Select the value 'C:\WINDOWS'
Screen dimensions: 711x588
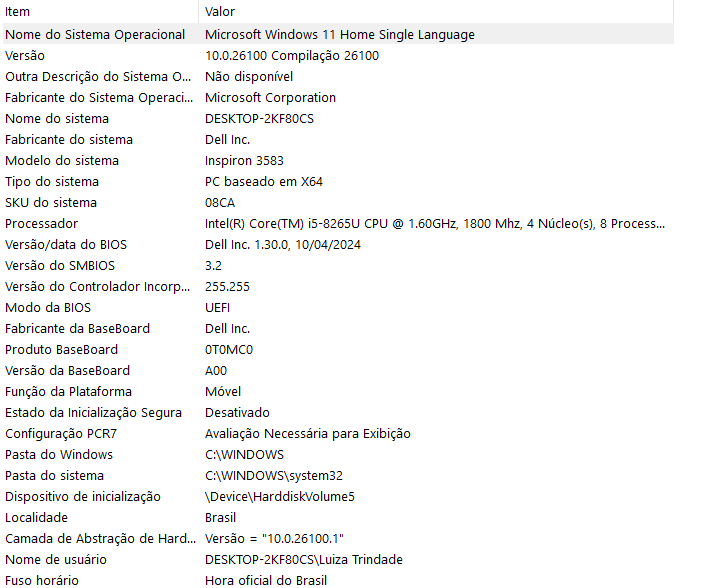coord(244,455)
